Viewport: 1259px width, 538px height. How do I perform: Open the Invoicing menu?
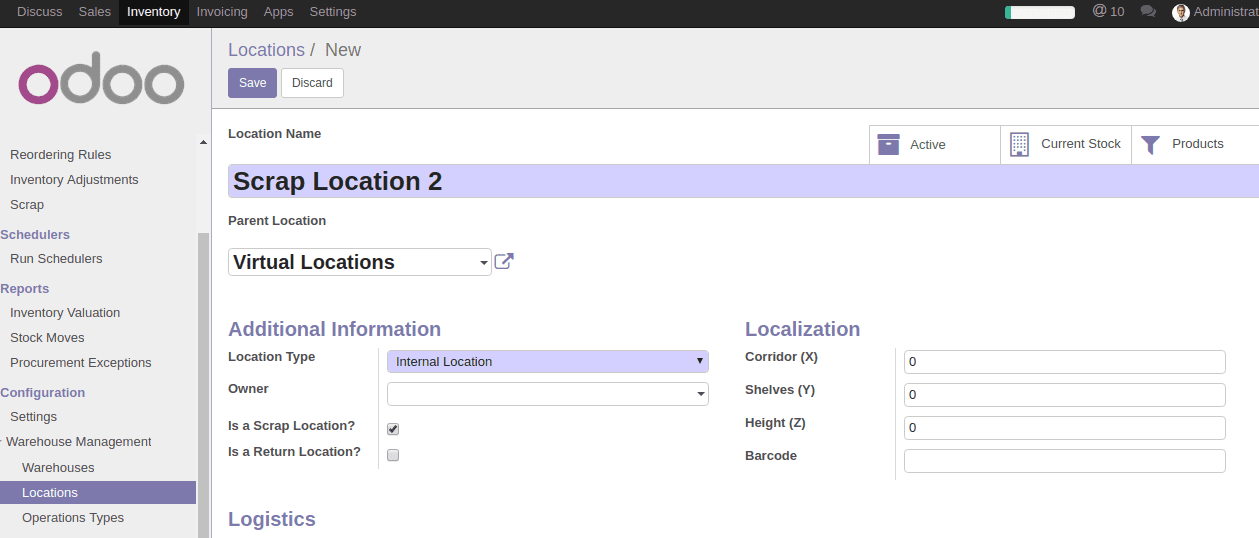[x=222, y=12]
